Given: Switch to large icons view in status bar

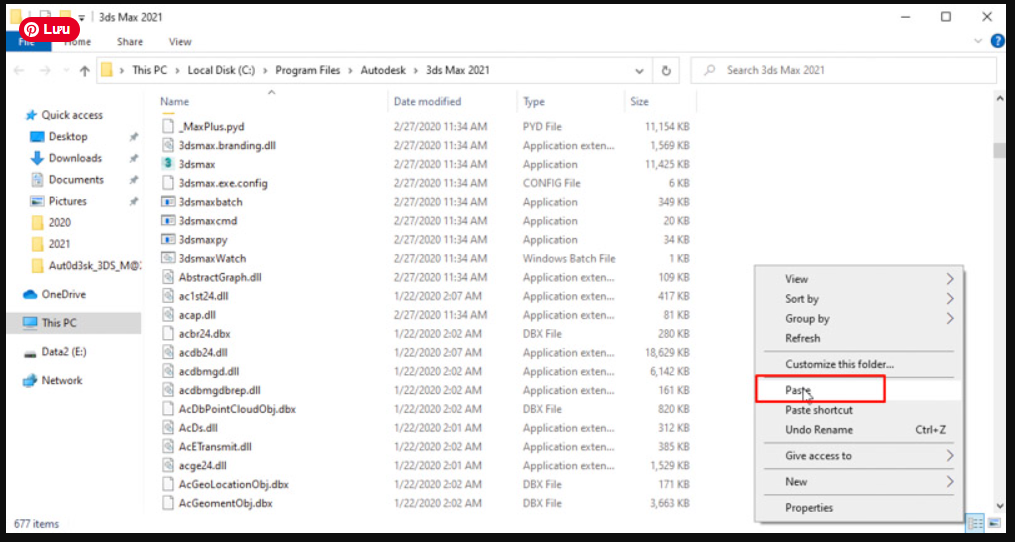Looking at the screenshot, I should tap(994, 523).
